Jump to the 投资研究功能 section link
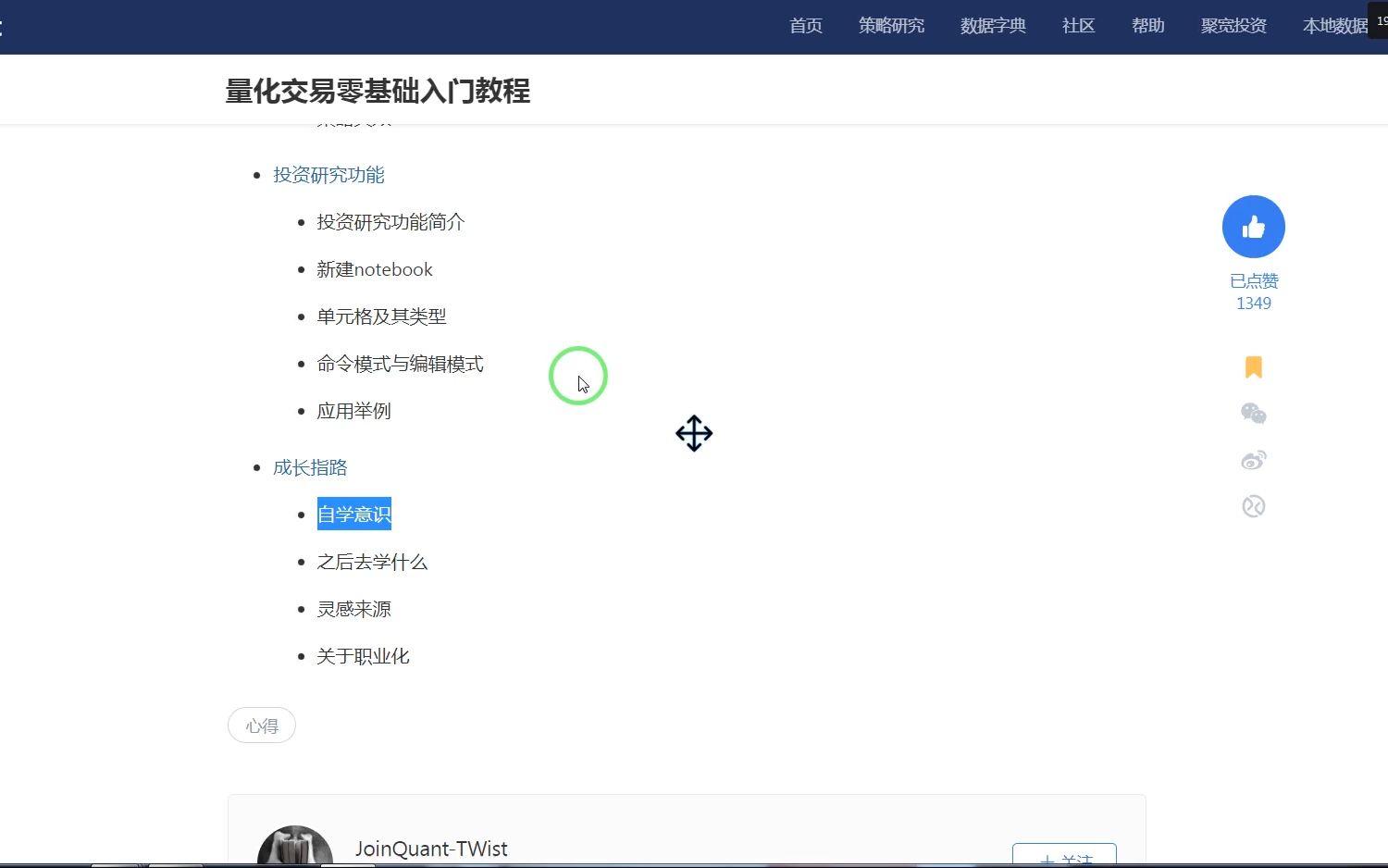Screen dimensions: 1388x868 (x=328, y=175)
